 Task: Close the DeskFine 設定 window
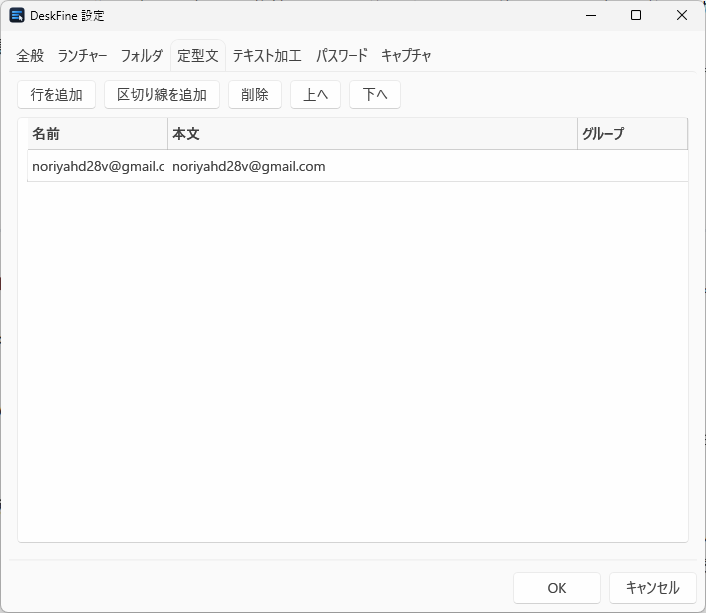tap(682, 15)
